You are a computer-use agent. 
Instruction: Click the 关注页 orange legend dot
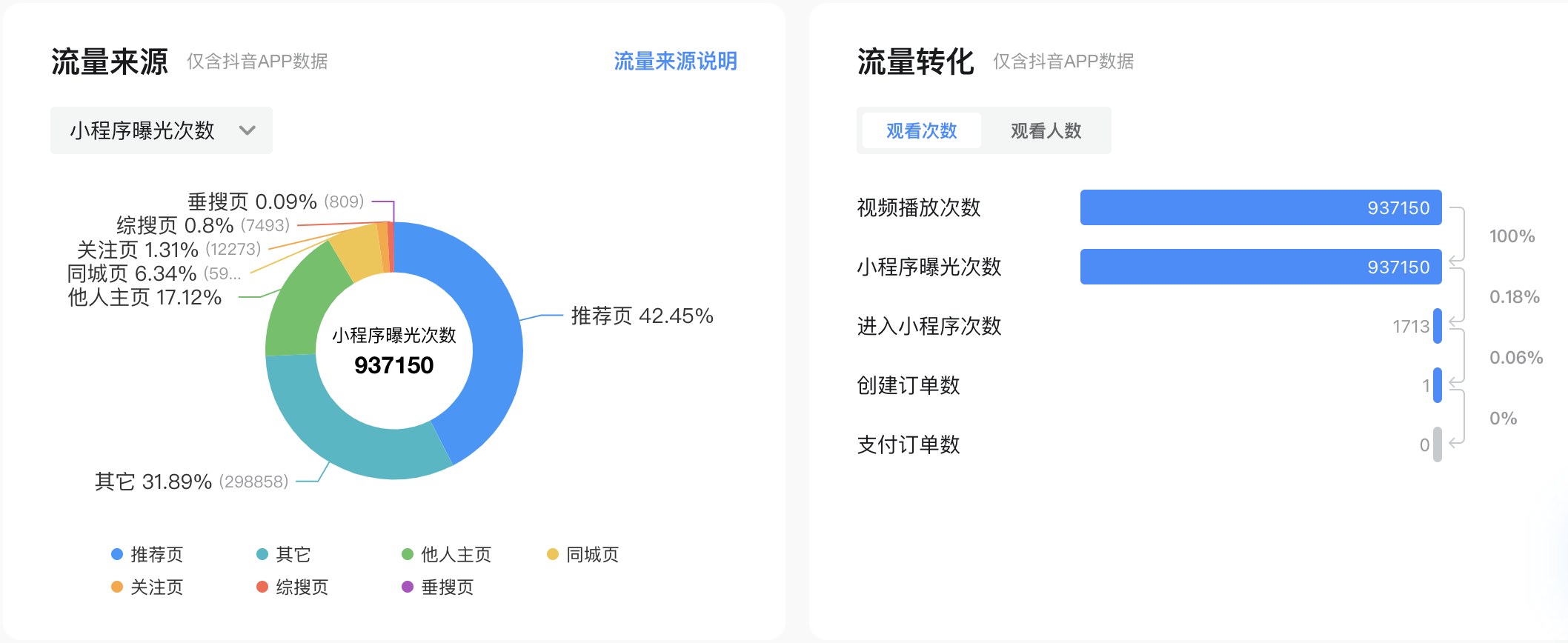tap(117, 587)
